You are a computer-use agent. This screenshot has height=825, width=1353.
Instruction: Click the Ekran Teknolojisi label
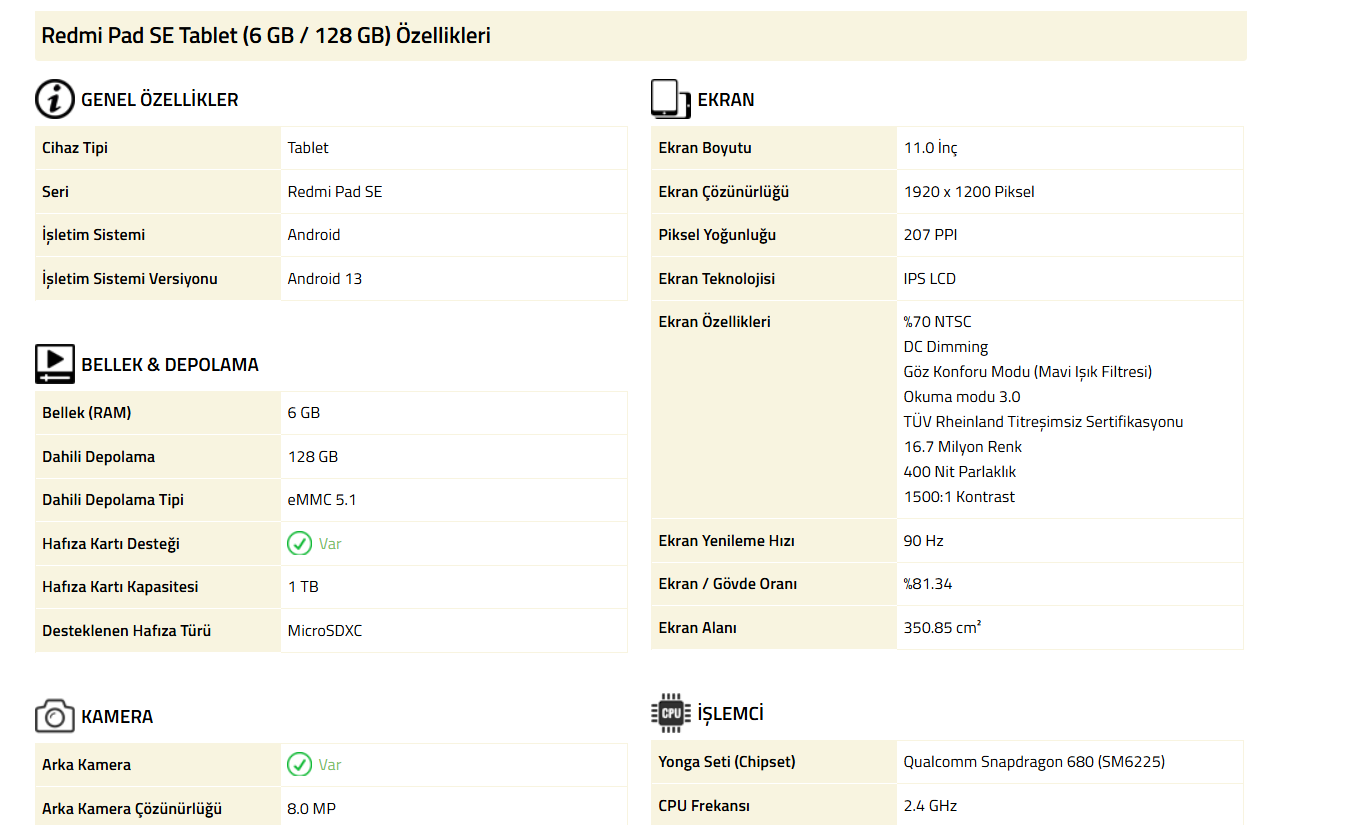[717, 279]
